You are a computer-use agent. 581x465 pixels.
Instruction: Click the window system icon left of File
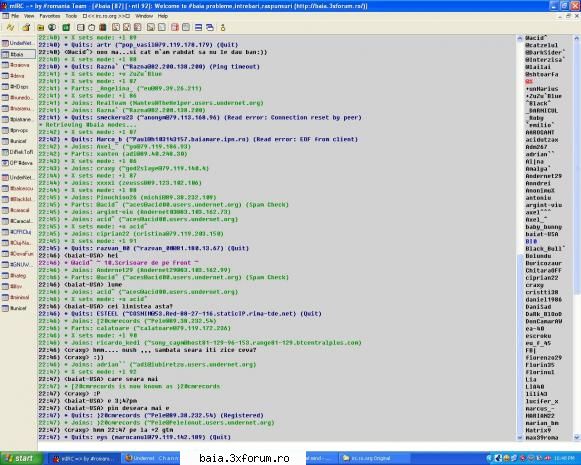pos(5,16)
